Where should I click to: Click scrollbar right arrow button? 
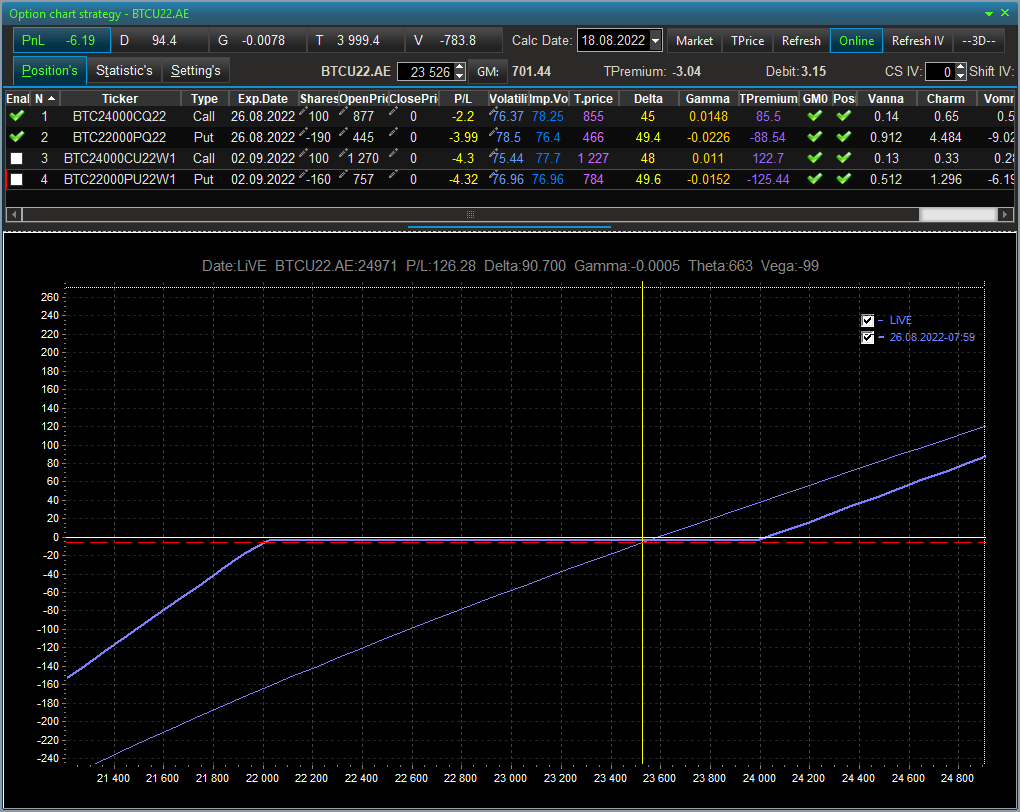coord(1006,214)
